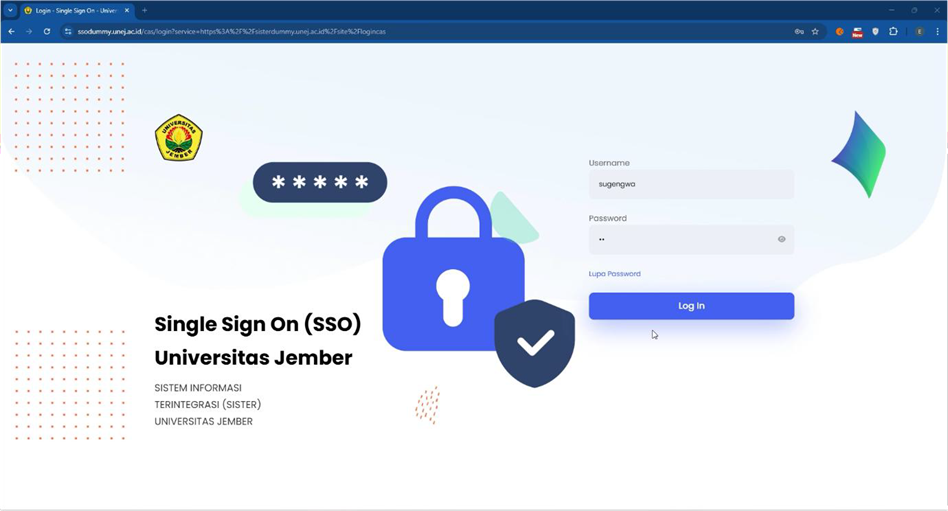Open Chrome three-dot menu
948x511 pixels.
click(x=938, y=31)
